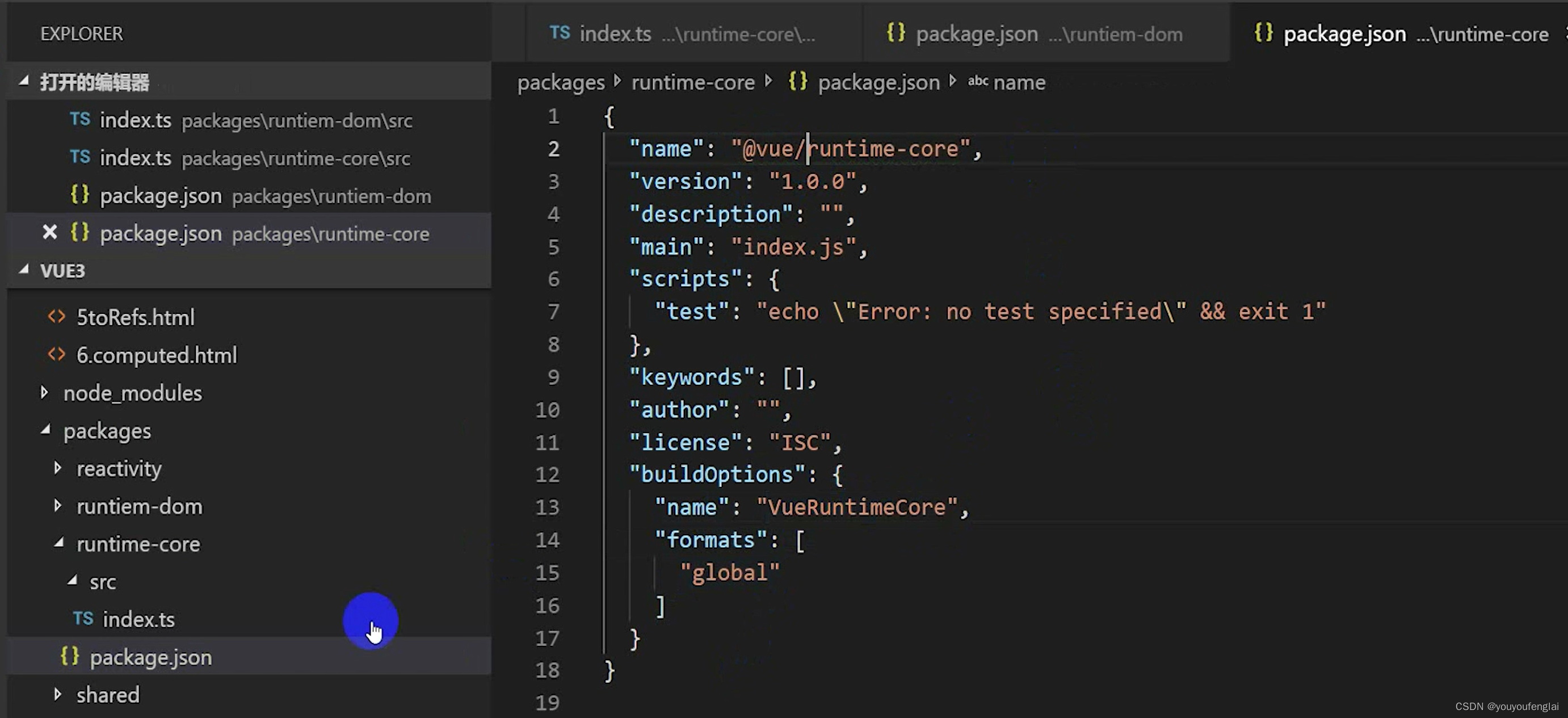Viewport: 1568px width, 718px height.
Task: Click JSON braces icon of runtime-core package.json in tree
Action: (x=70, y=657)
